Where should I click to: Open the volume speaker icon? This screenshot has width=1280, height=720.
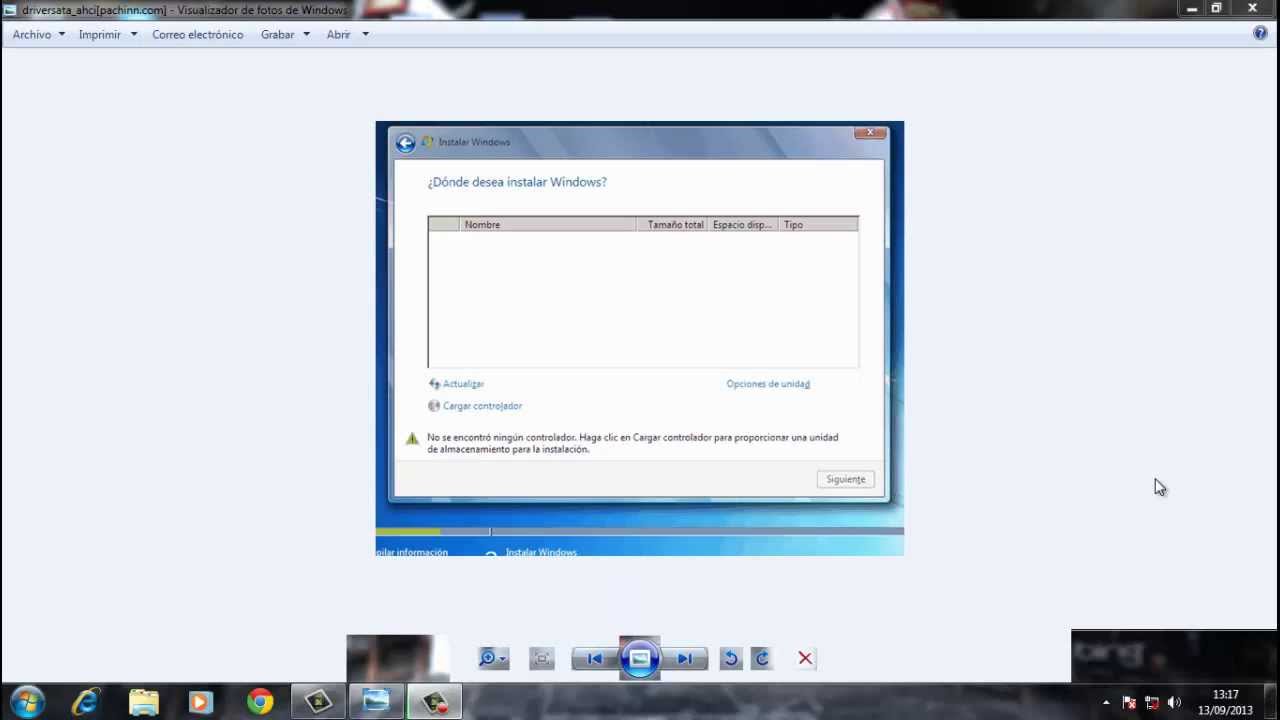pyautogui.click(x=1174, y=702)
